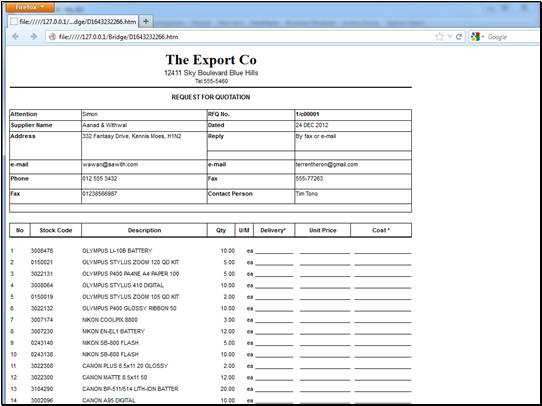The width and height of the screenshot is (542, 406).
Task: Click the site identity icon in the address bar
Action: pyautogui.click(x=52, y=37)
